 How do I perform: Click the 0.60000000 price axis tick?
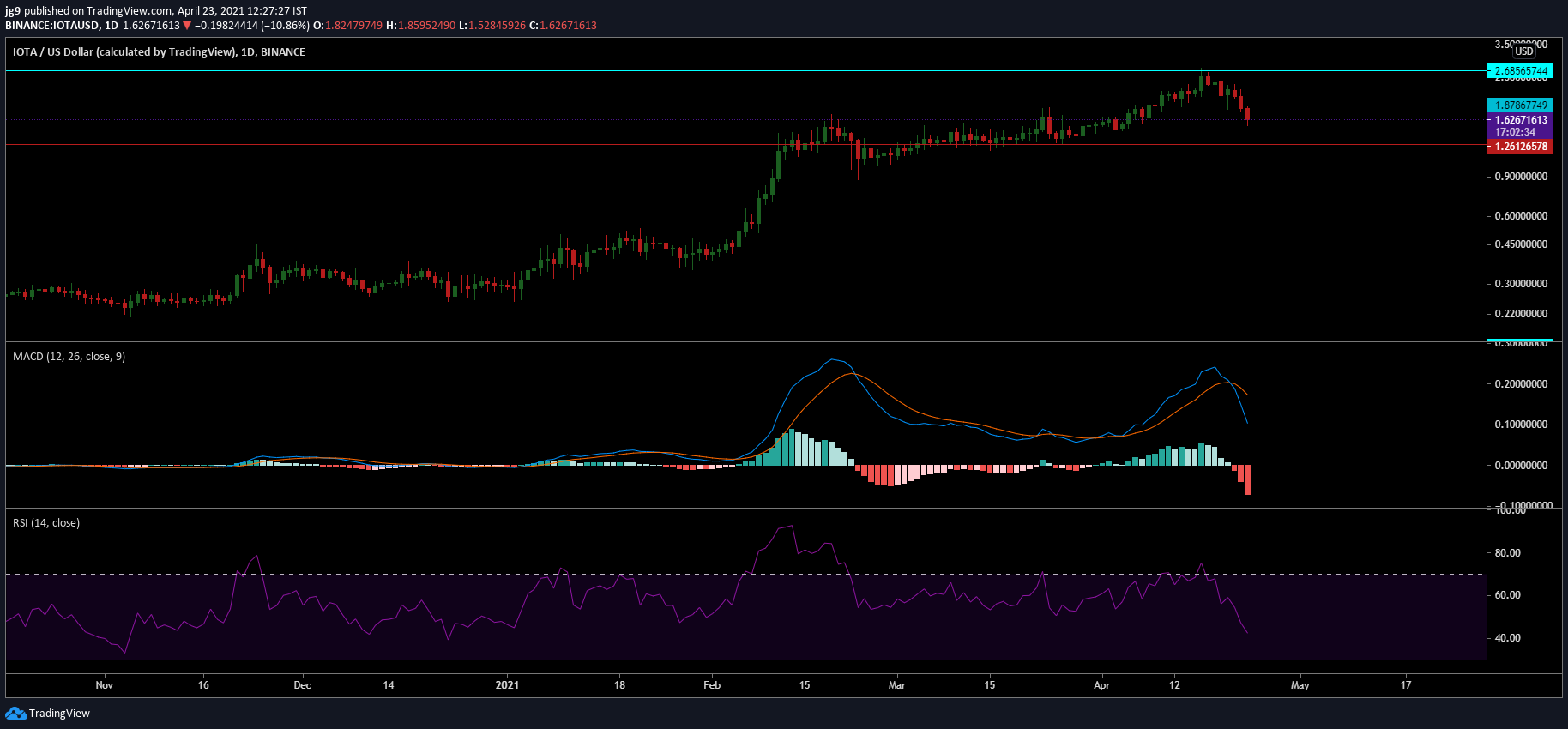tap(1521, 216)
